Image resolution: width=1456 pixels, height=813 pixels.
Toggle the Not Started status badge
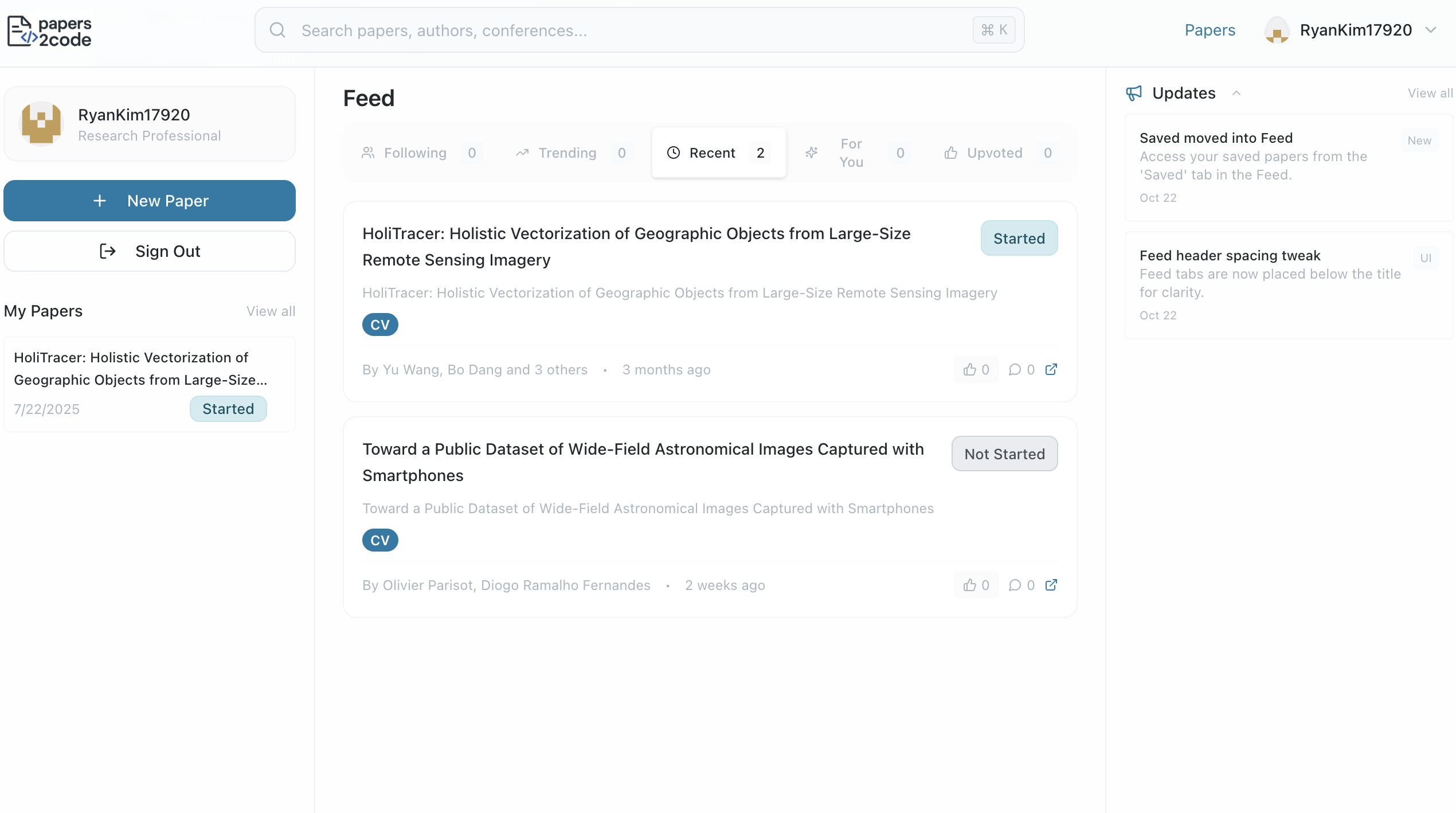1004,454
